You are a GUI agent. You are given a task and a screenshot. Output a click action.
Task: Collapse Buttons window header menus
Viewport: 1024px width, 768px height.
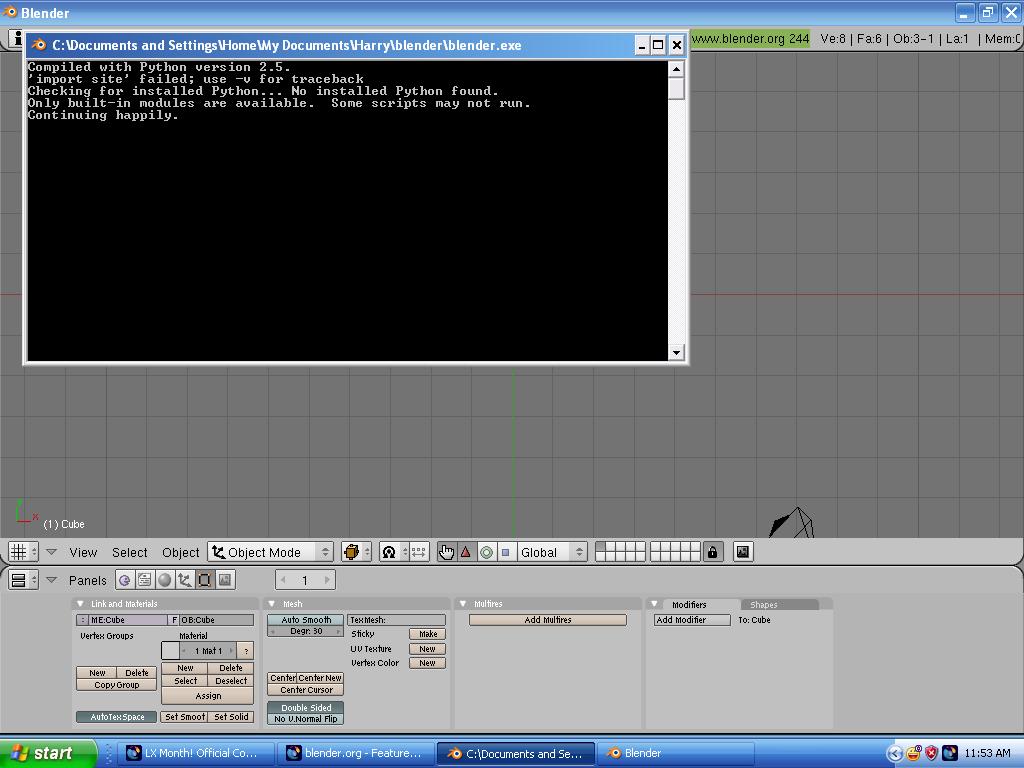(x=52, y=580)
